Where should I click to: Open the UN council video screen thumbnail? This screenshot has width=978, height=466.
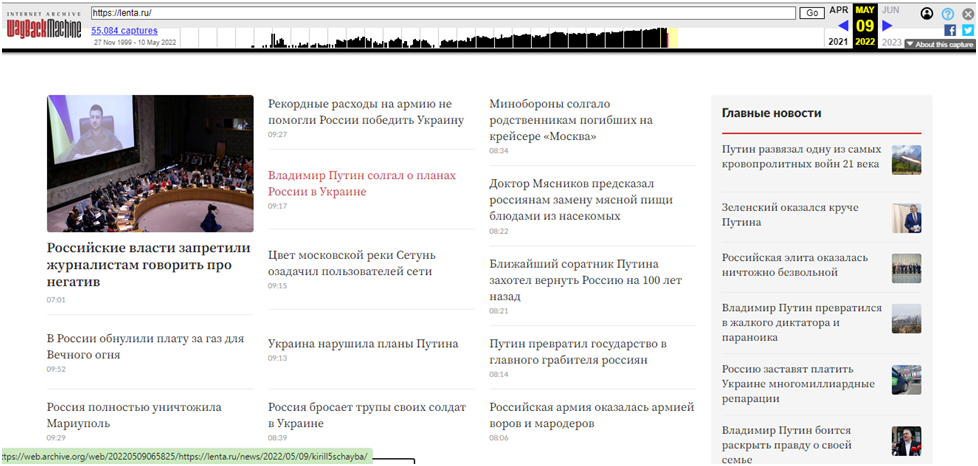pyautogui.click(x=150, y=163)
